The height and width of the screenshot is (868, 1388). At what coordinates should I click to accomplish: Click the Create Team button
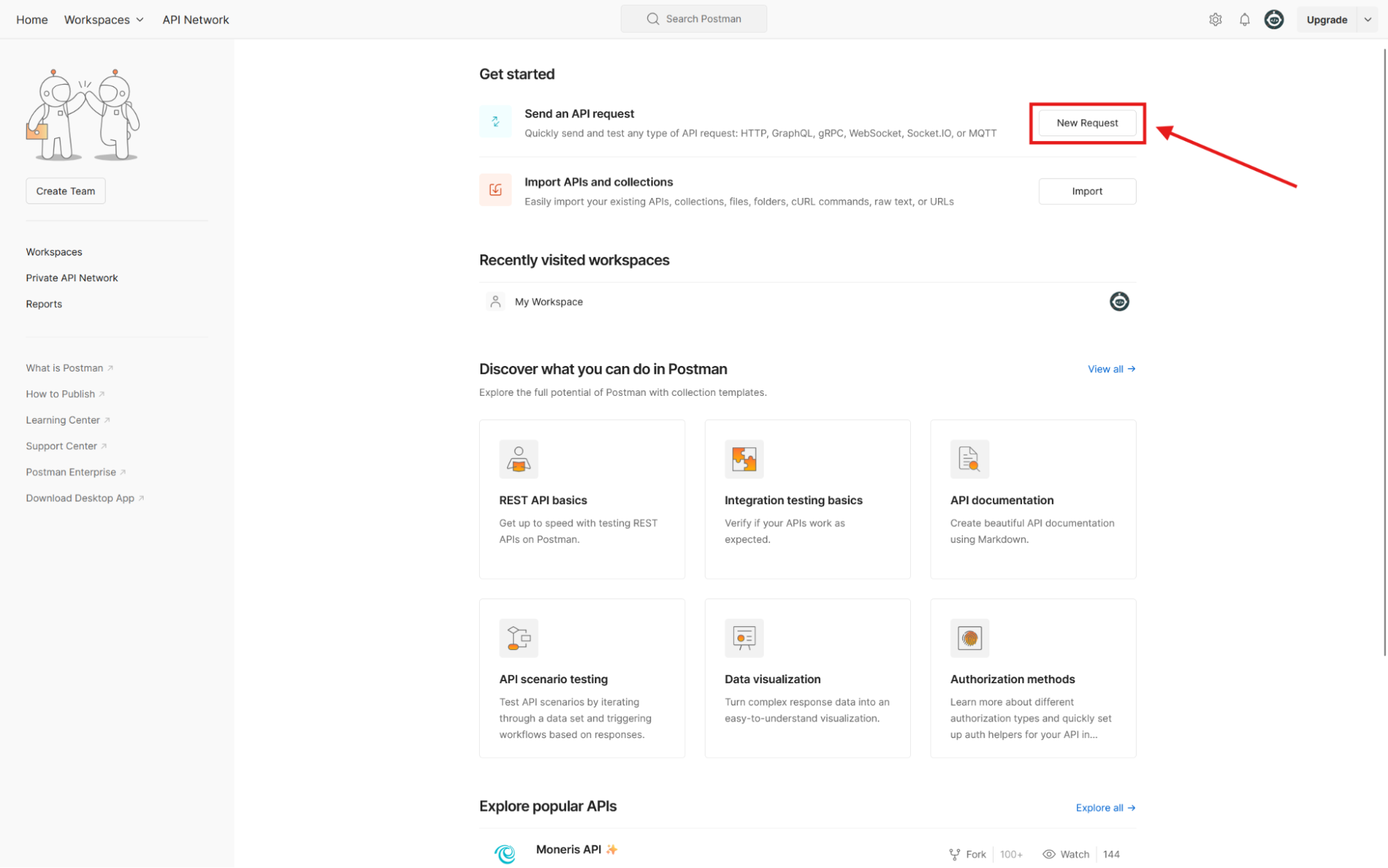(65, 191)
